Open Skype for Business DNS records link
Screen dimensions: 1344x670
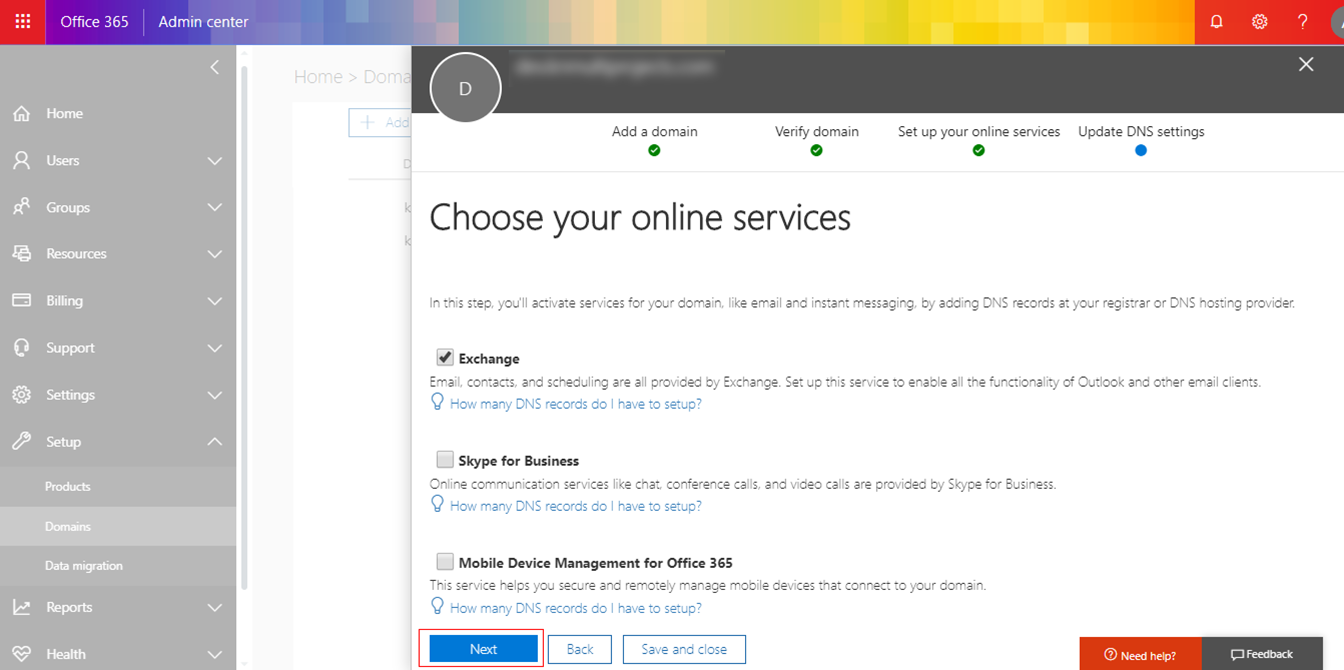[576, 506]
